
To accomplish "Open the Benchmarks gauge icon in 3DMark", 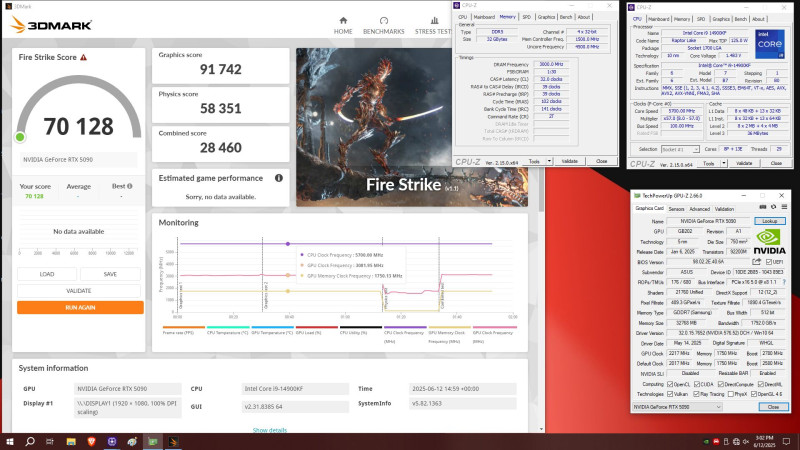I will pos(384,20).
